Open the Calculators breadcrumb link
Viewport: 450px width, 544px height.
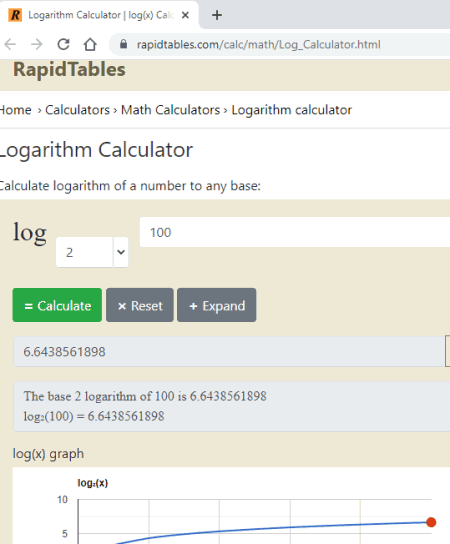77,110
